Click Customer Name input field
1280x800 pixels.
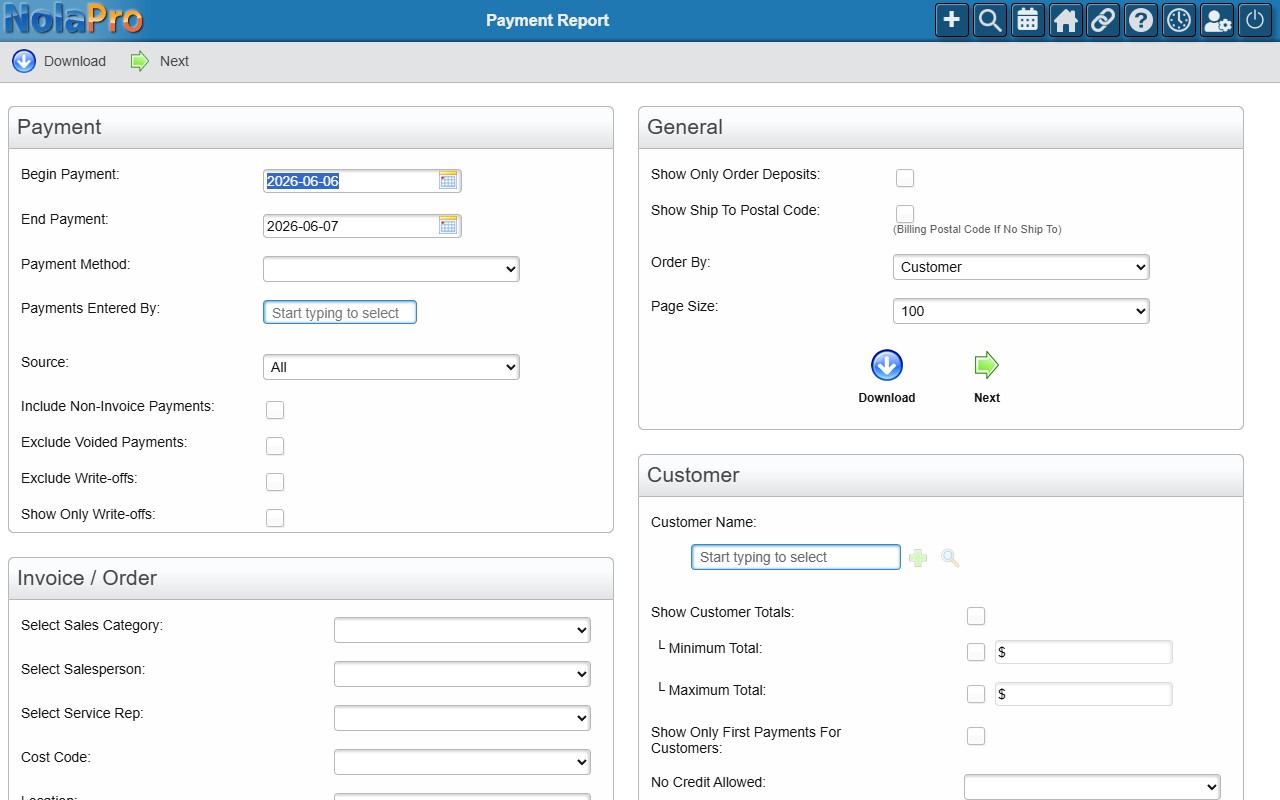(x=796, y=557)
